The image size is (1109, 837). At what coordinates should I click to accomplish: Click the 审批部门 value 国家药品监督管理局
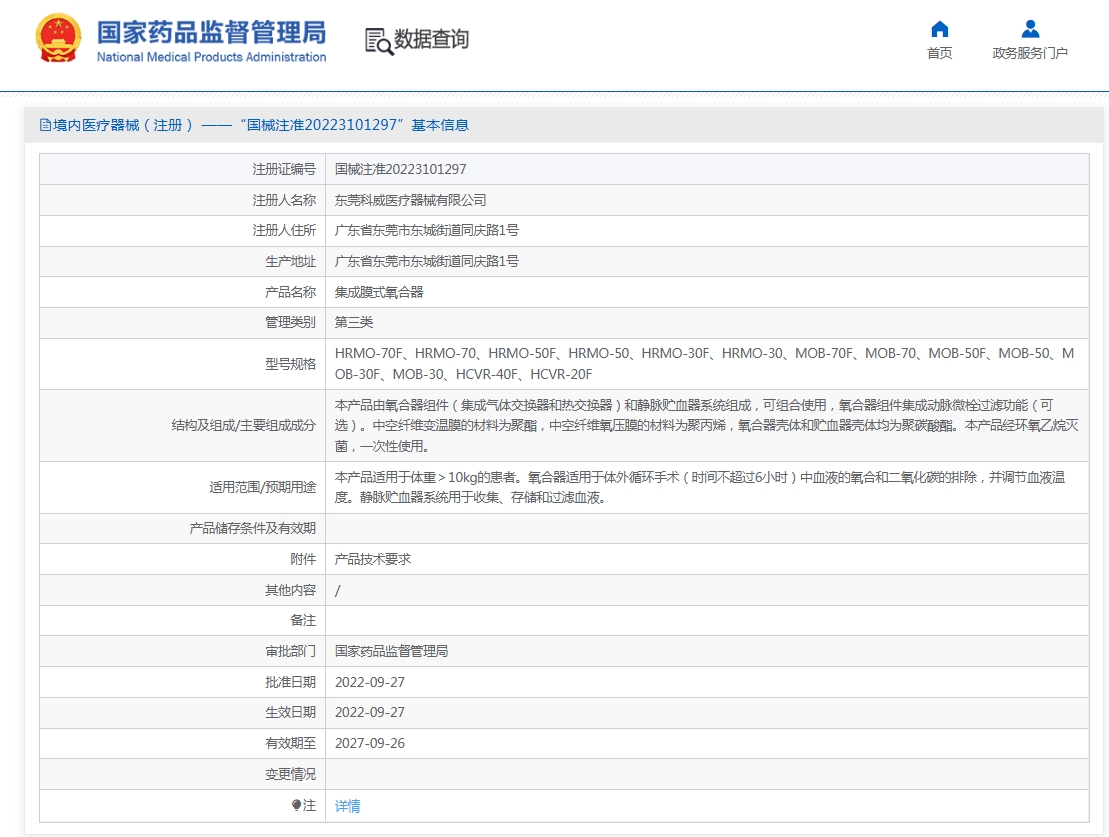tap(391, 651)
